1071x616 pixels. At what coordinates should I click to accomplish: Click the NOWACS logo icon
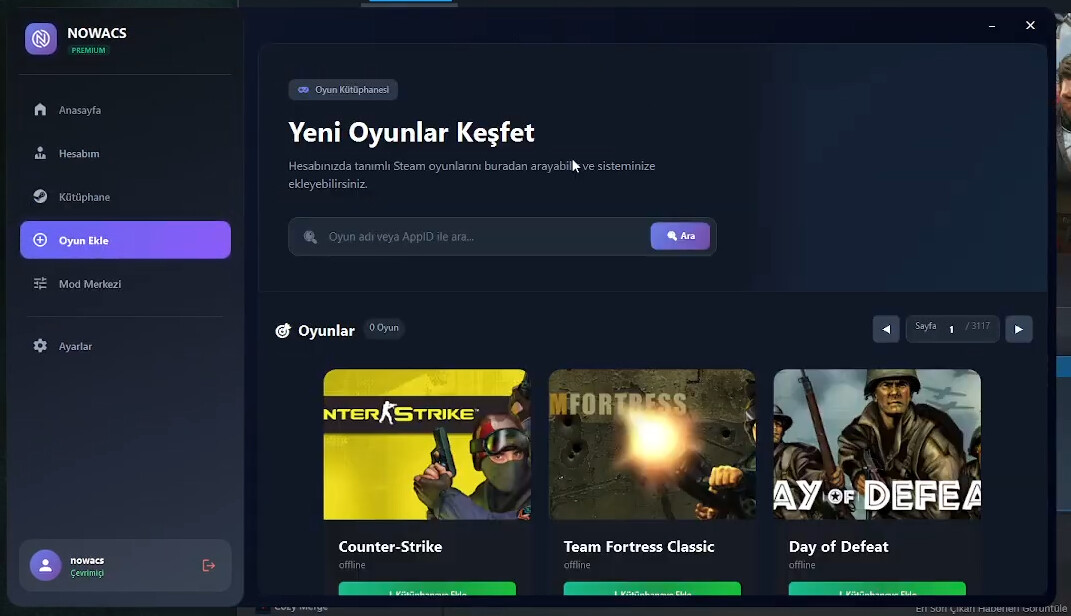coord(41,38)
